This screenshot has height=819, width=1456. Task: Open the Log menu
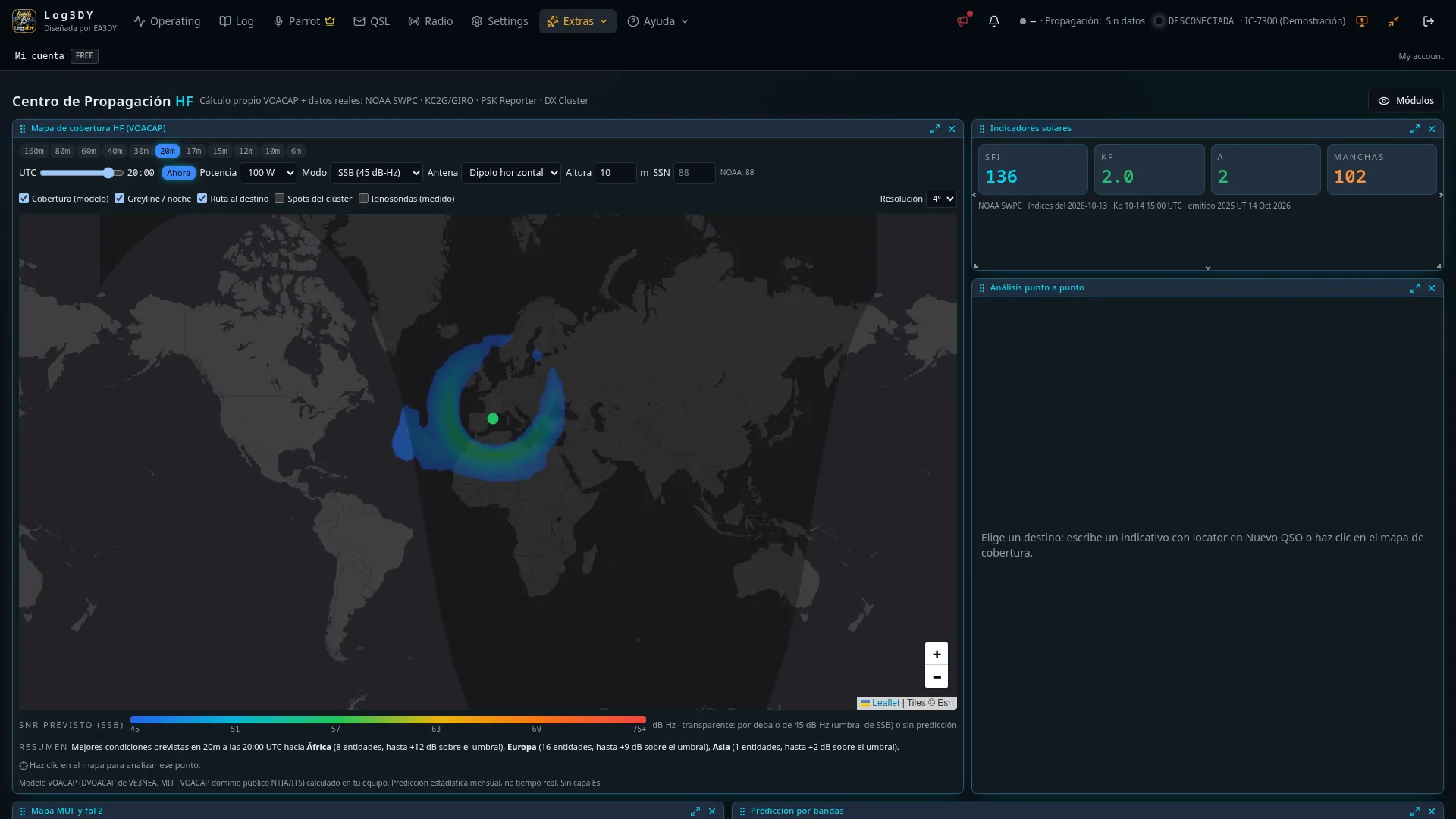coord(237,21)
